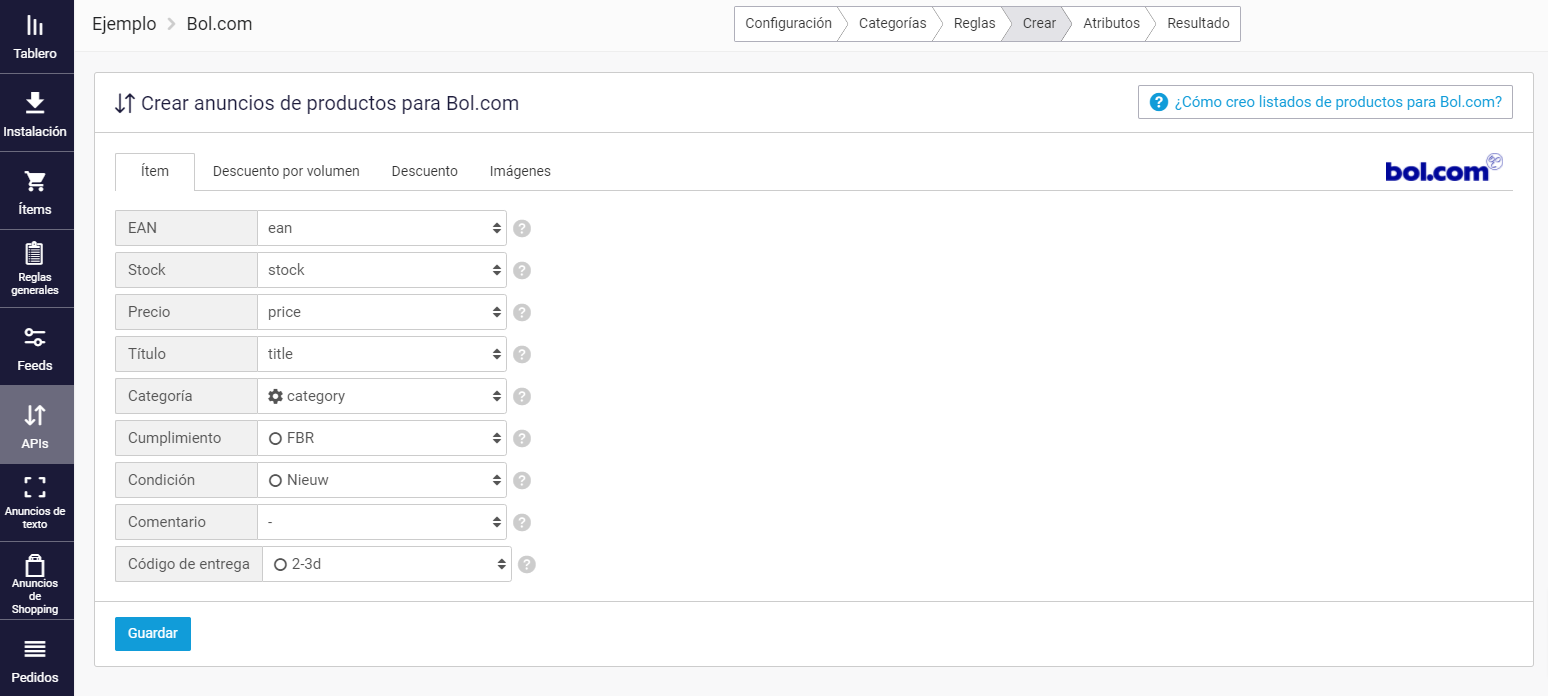Viewport: 1548px width, 696px height.
Task: Click the Precio field label
Action: pyautogui.click(x=186, y=312)
